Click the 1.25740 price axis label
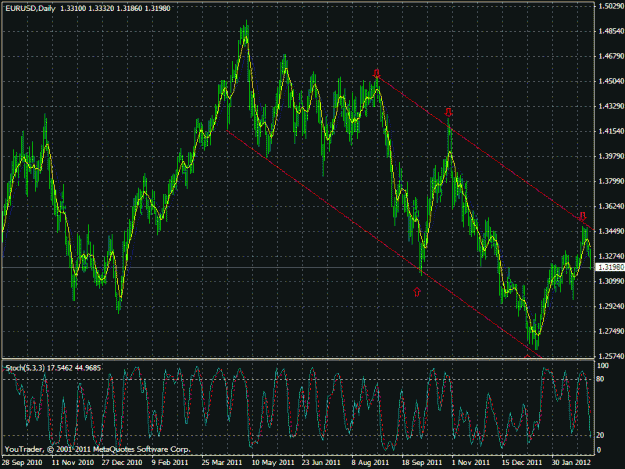Viewport: 625px width, 469px height. 611,356
